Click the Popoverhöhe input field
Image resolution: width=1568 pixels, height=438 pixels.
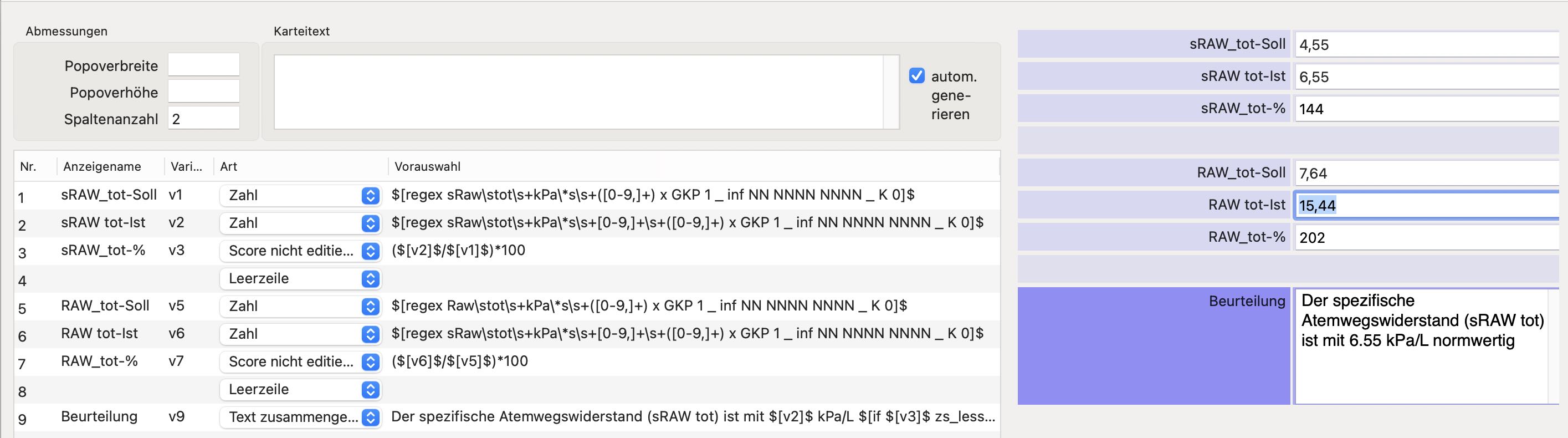tap(204, 91)
